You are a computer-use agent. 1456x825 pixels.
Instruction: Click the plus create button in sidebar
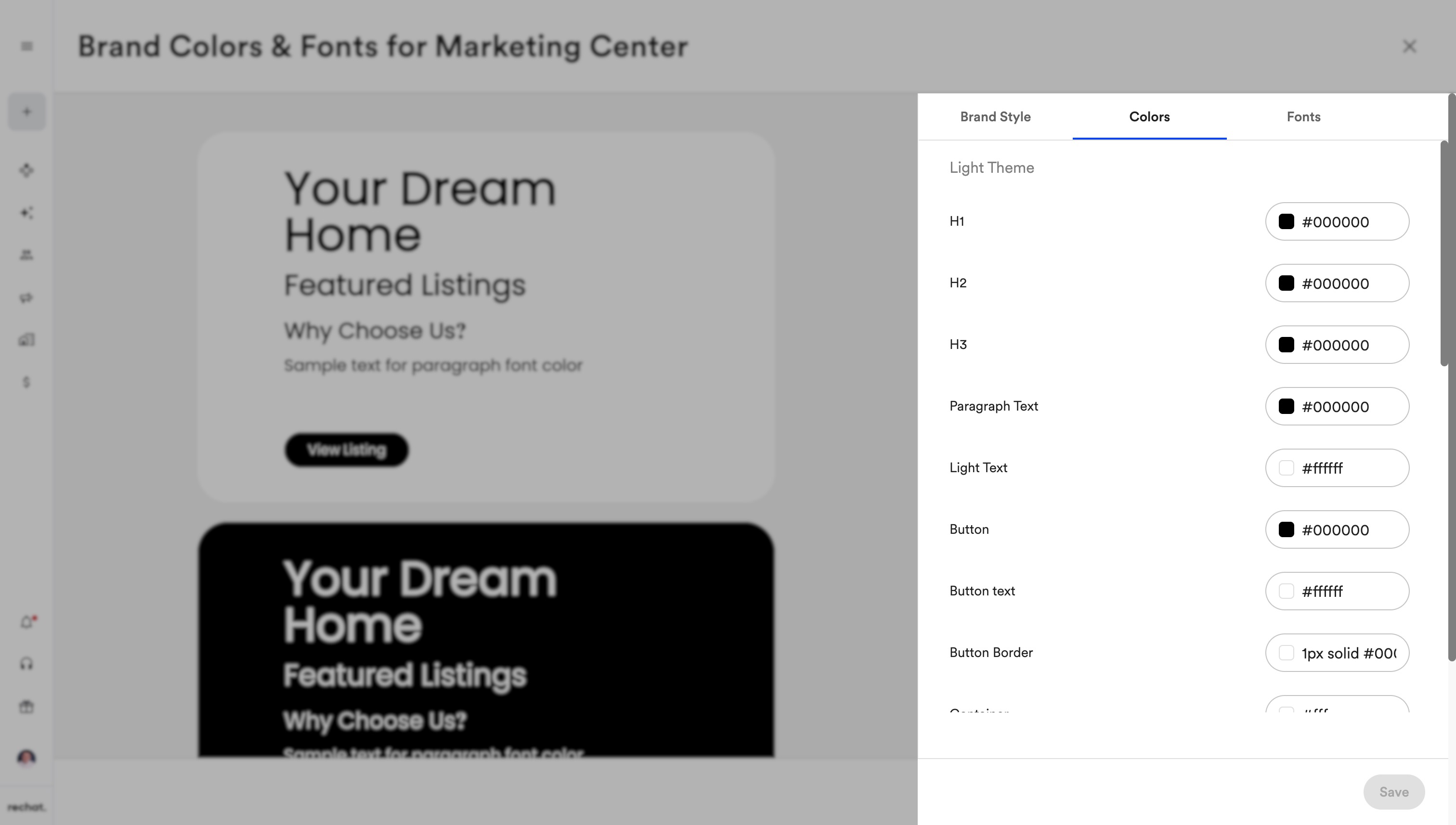(26, 112)
